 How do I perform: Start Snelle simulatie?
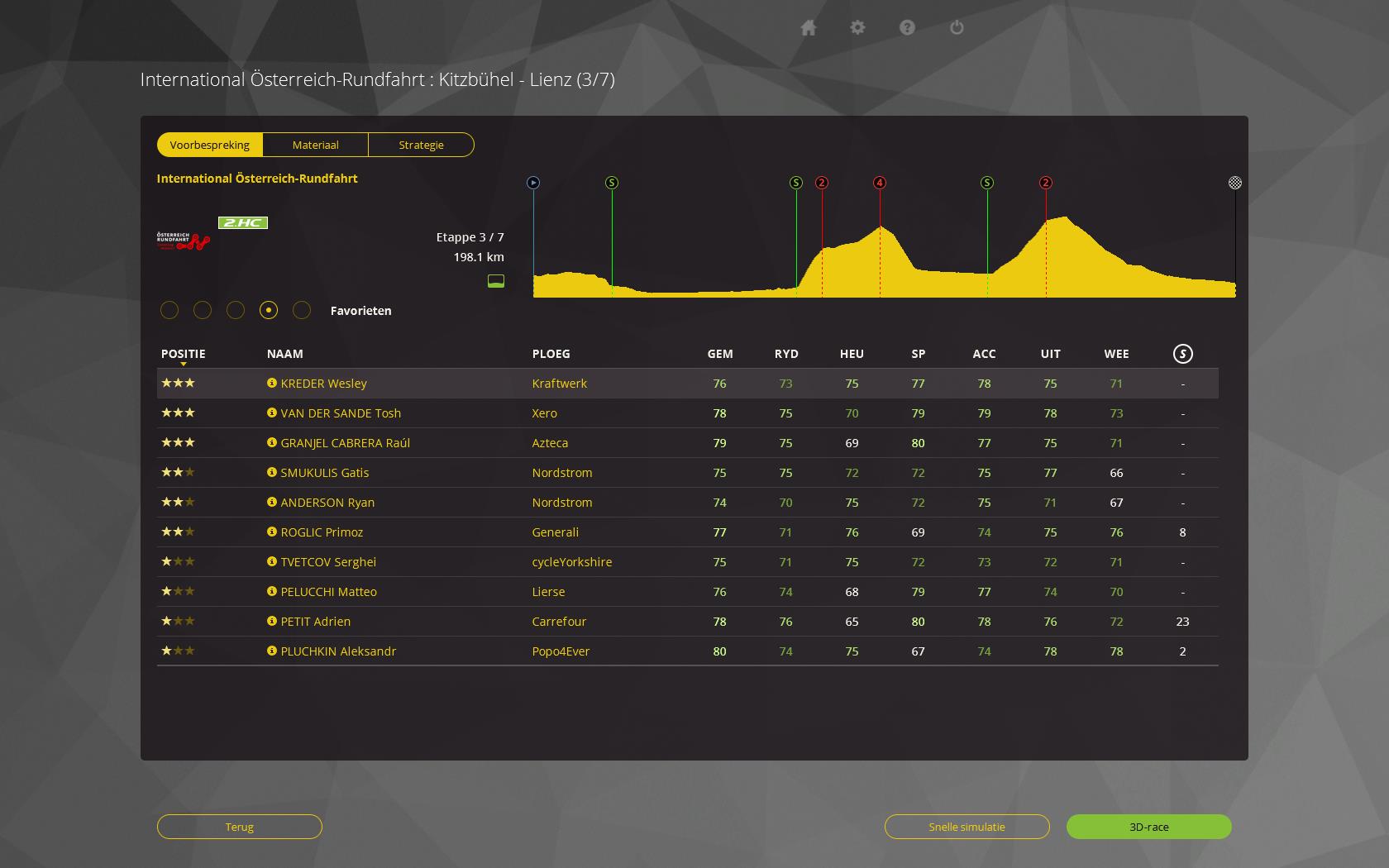tap(967, 827)
